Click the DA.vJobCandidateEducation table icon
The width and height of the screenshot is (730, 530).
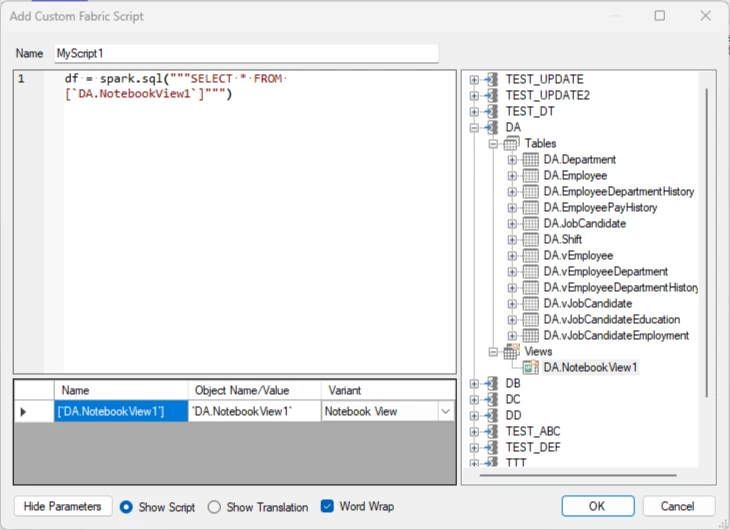[x=530, y=319]
